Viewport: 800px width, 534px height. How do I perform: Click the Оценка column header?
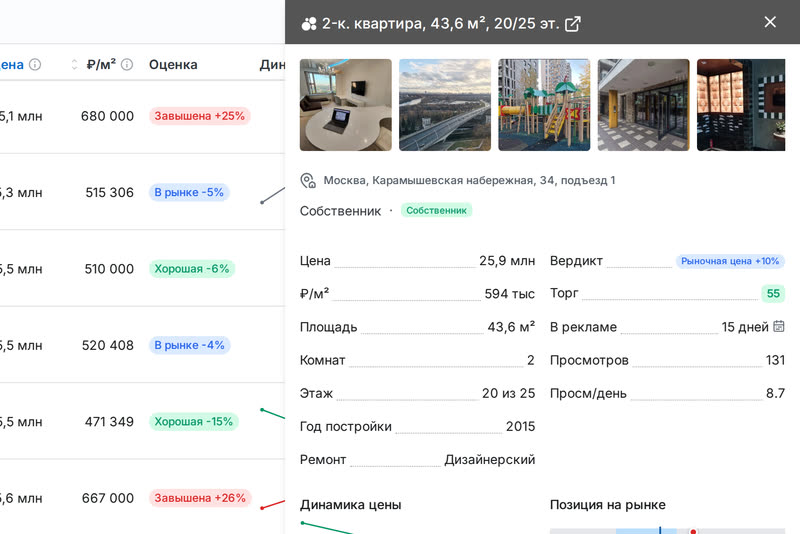click(x=173, y=65)
